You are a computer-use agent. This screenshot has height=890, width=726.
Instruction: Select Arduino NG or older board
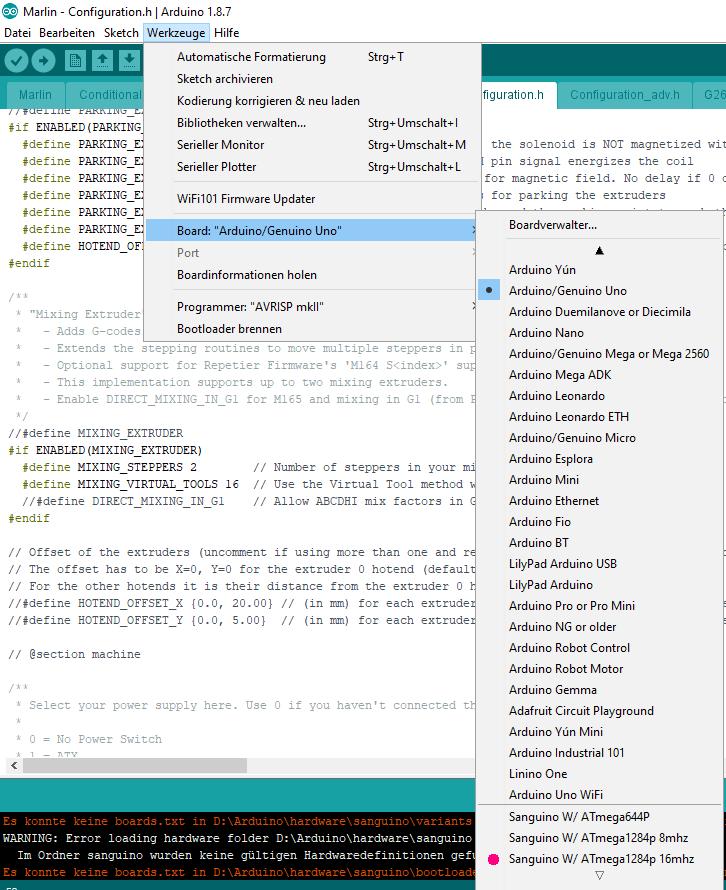(x=599, y=627)
